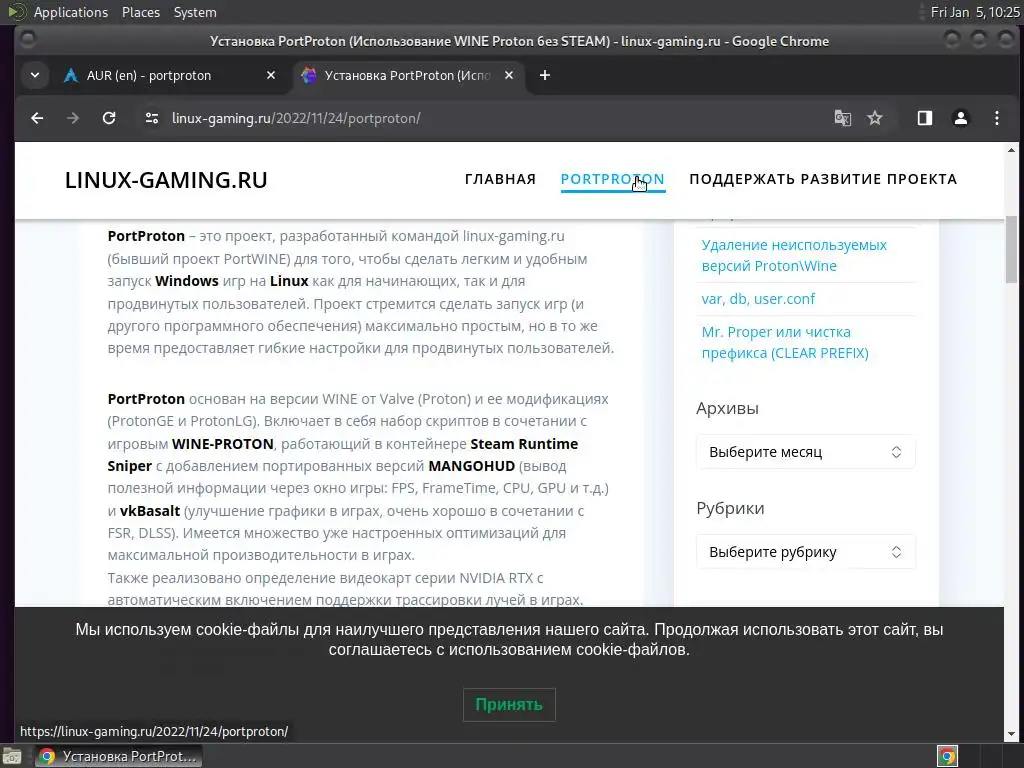Open Mr. Proper или чистка префикса link
This screenshot has width=1024, height=768.
[785, 342]
